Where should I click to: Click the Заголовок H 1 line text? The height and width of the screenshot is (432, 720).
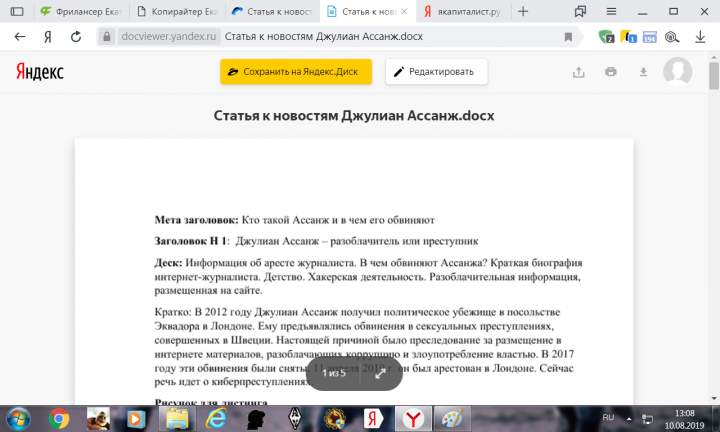pyautogui.click(x=316, y=241)
